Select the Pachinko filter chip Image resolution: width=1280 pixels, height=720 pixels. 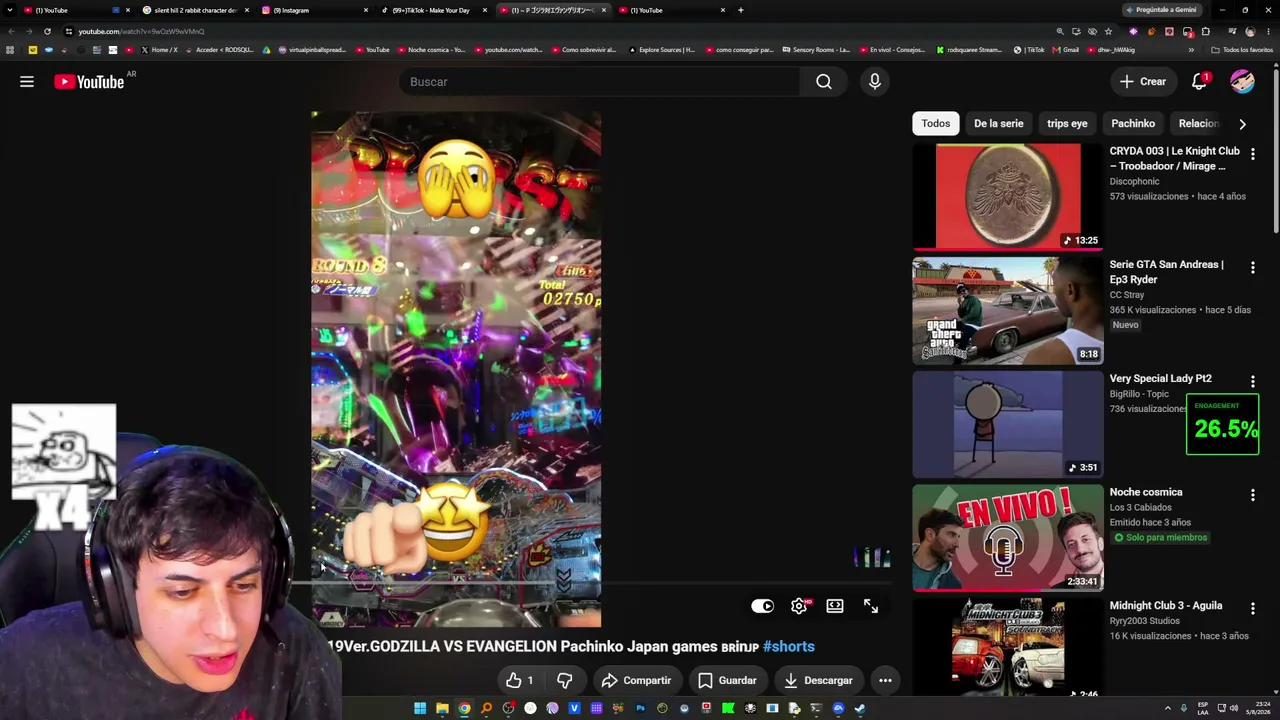coord(1133,124)
